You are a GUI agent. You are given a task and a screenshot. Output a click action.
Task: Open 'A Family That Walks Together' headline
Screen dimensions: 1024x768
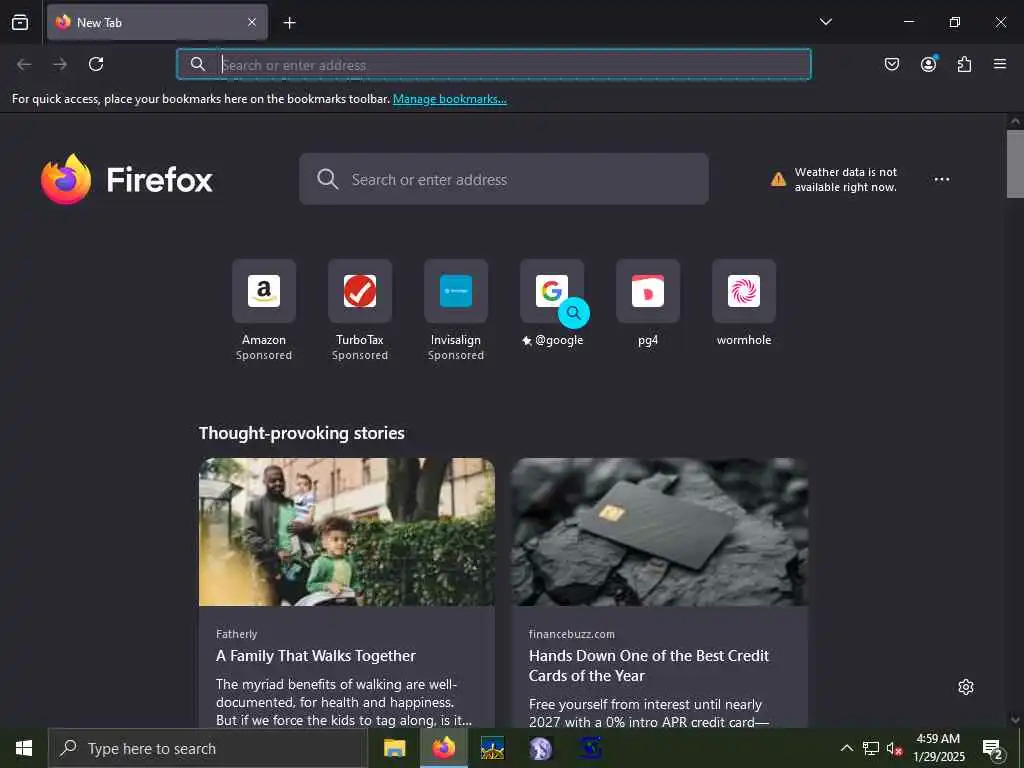click(315, 656)
